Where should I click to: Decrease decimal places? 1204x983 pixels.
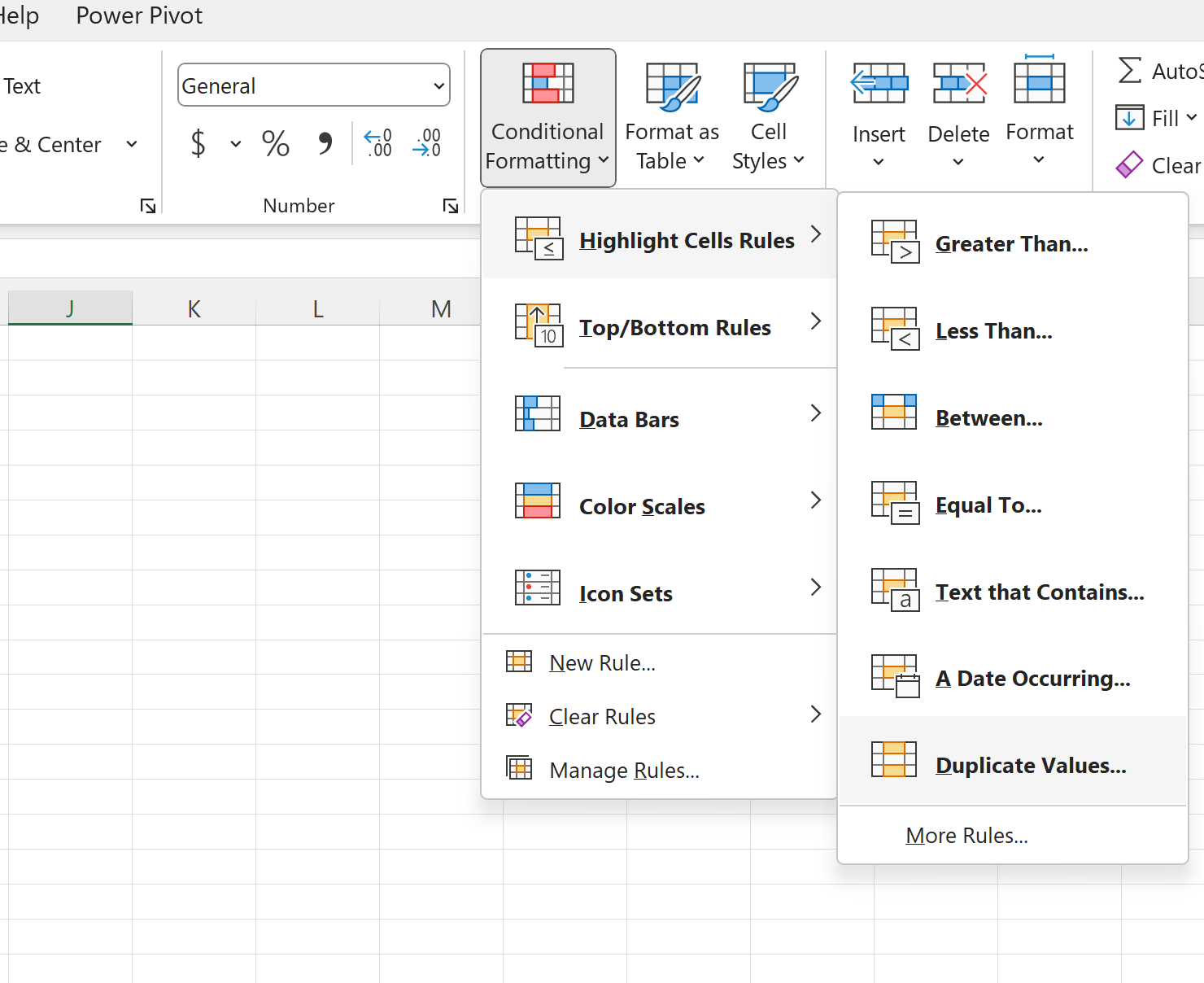tap(426, 144)
